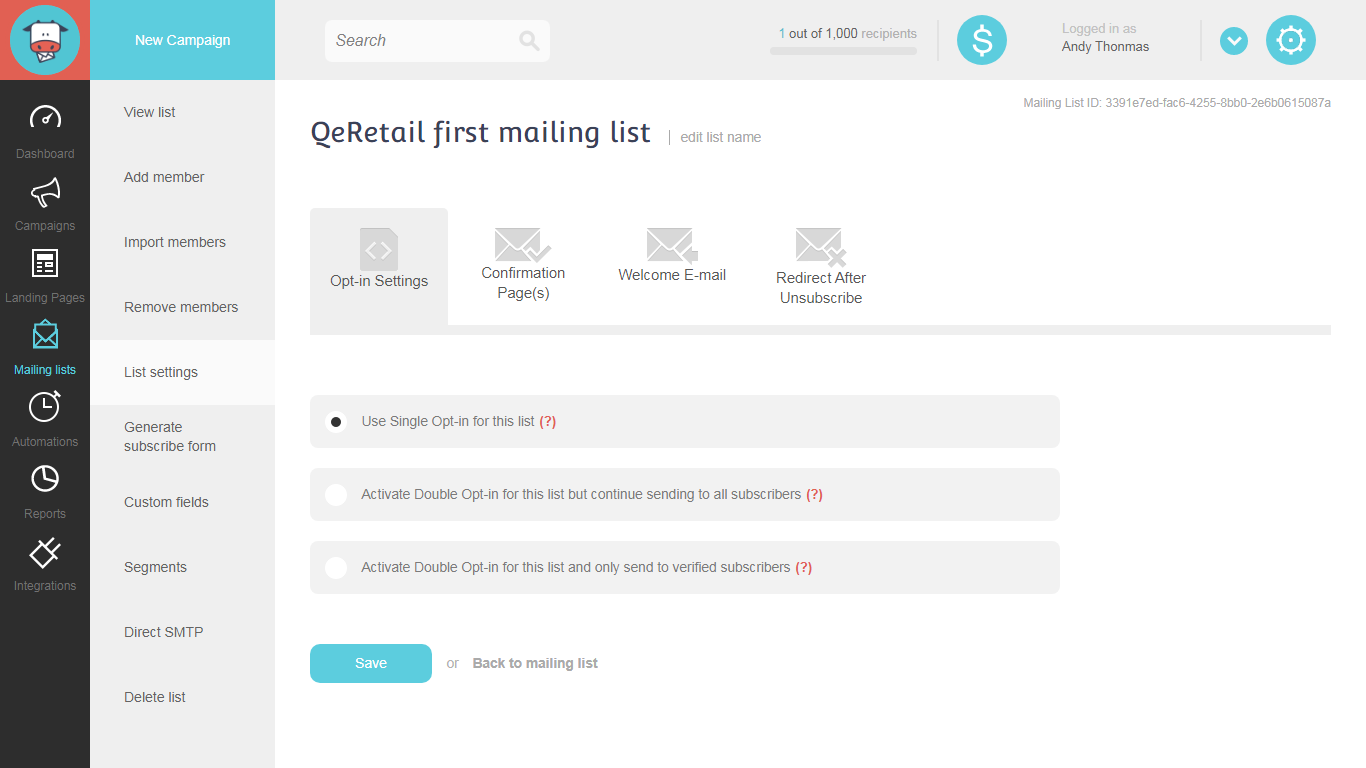Select Double Opt-in, send to all subscribers
Viewport: 1366px width, 768px height.
[336, 495]
